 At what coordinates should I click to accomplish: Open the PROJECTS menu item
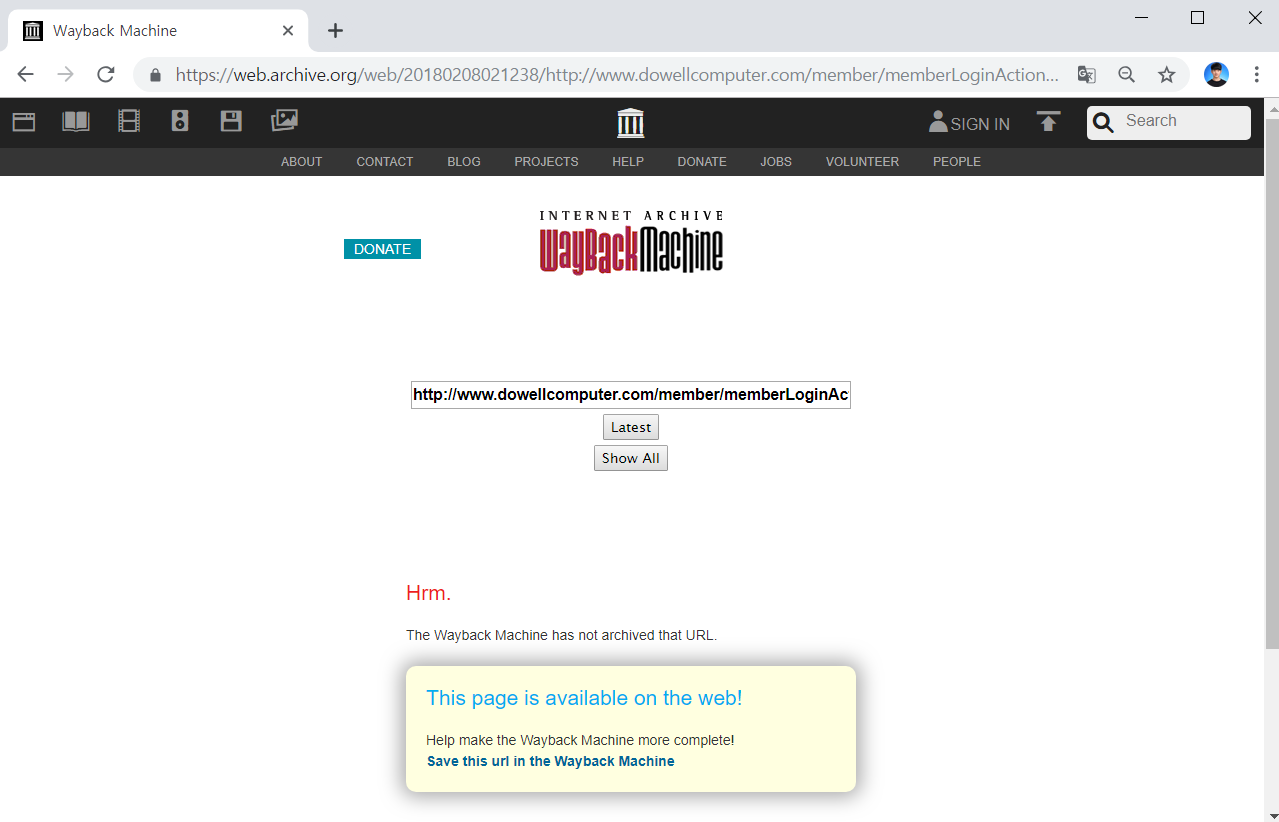[x=546, y=162]
